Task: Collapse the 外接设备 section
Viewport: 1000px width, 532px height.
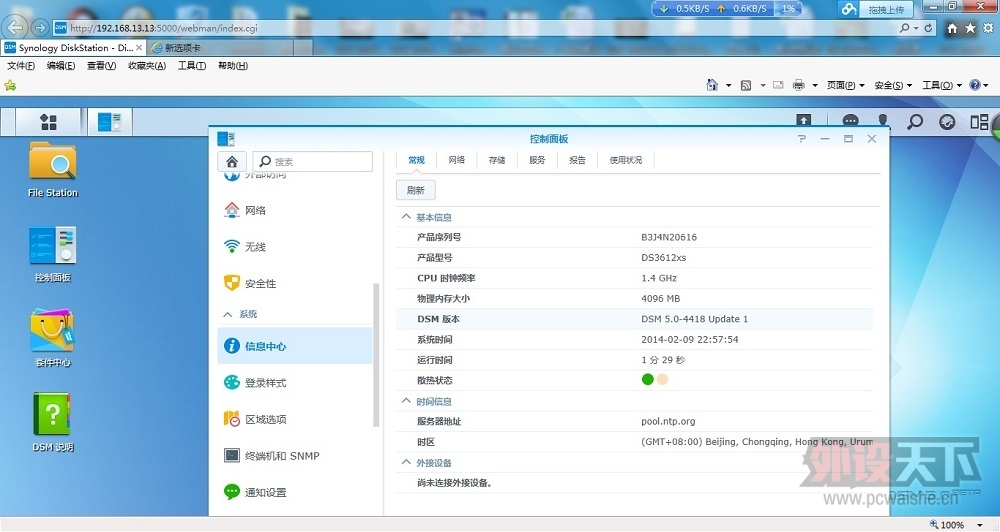Action: 406,462
